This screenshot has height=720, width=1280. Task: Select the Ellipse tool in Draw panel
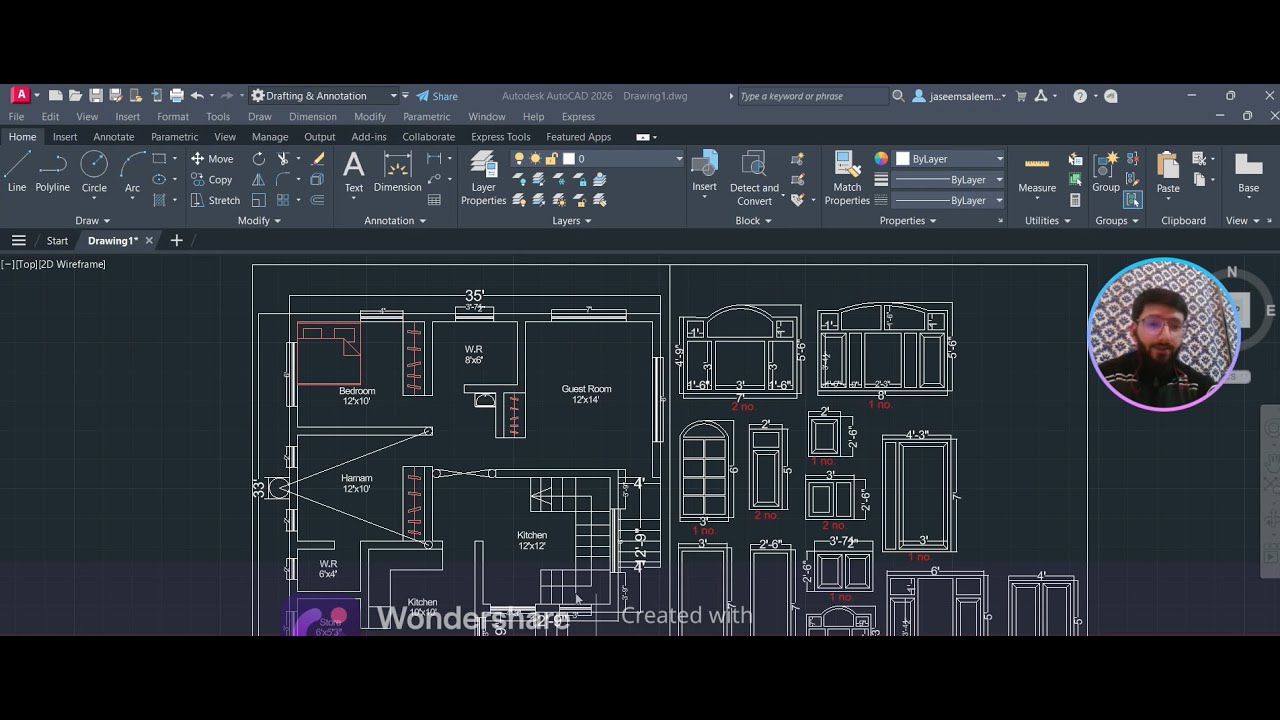click(159, 180)
